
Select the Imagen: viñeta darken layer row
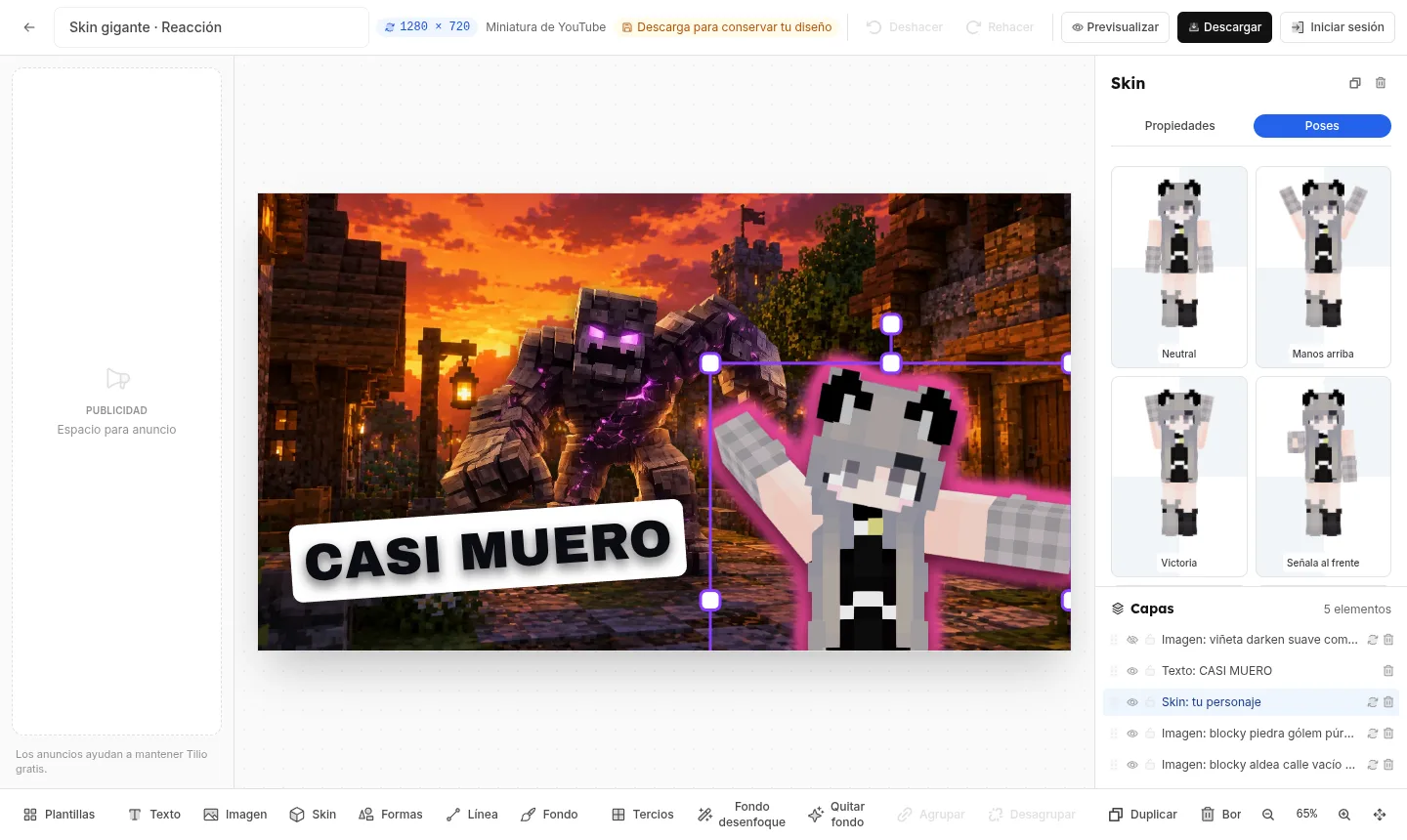coord(1251,640)
